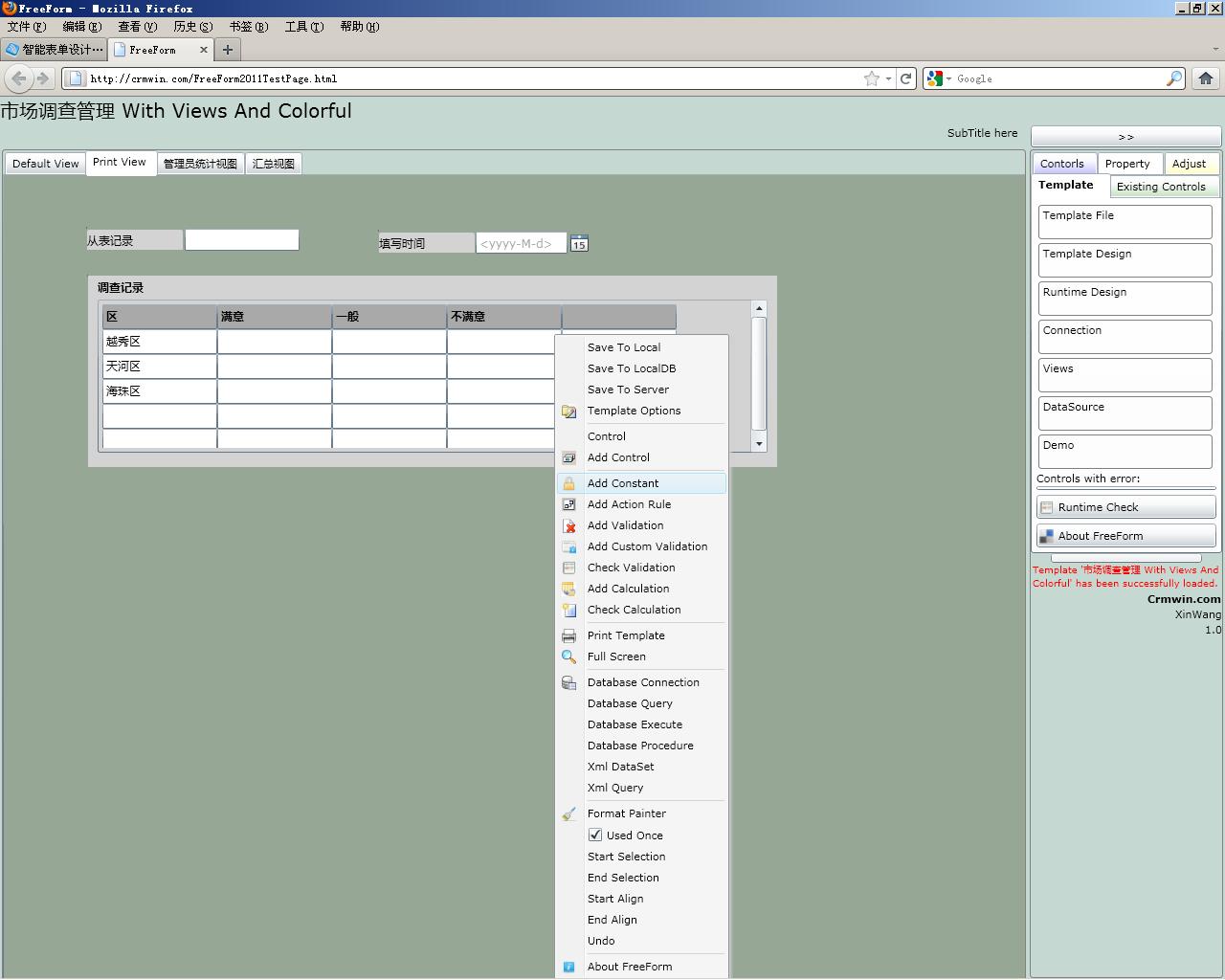Click the Print Template printer icon
Image resolution: width=1225 pixels, height=980 pixels.
pyautogui.click(x=568, y=636)
